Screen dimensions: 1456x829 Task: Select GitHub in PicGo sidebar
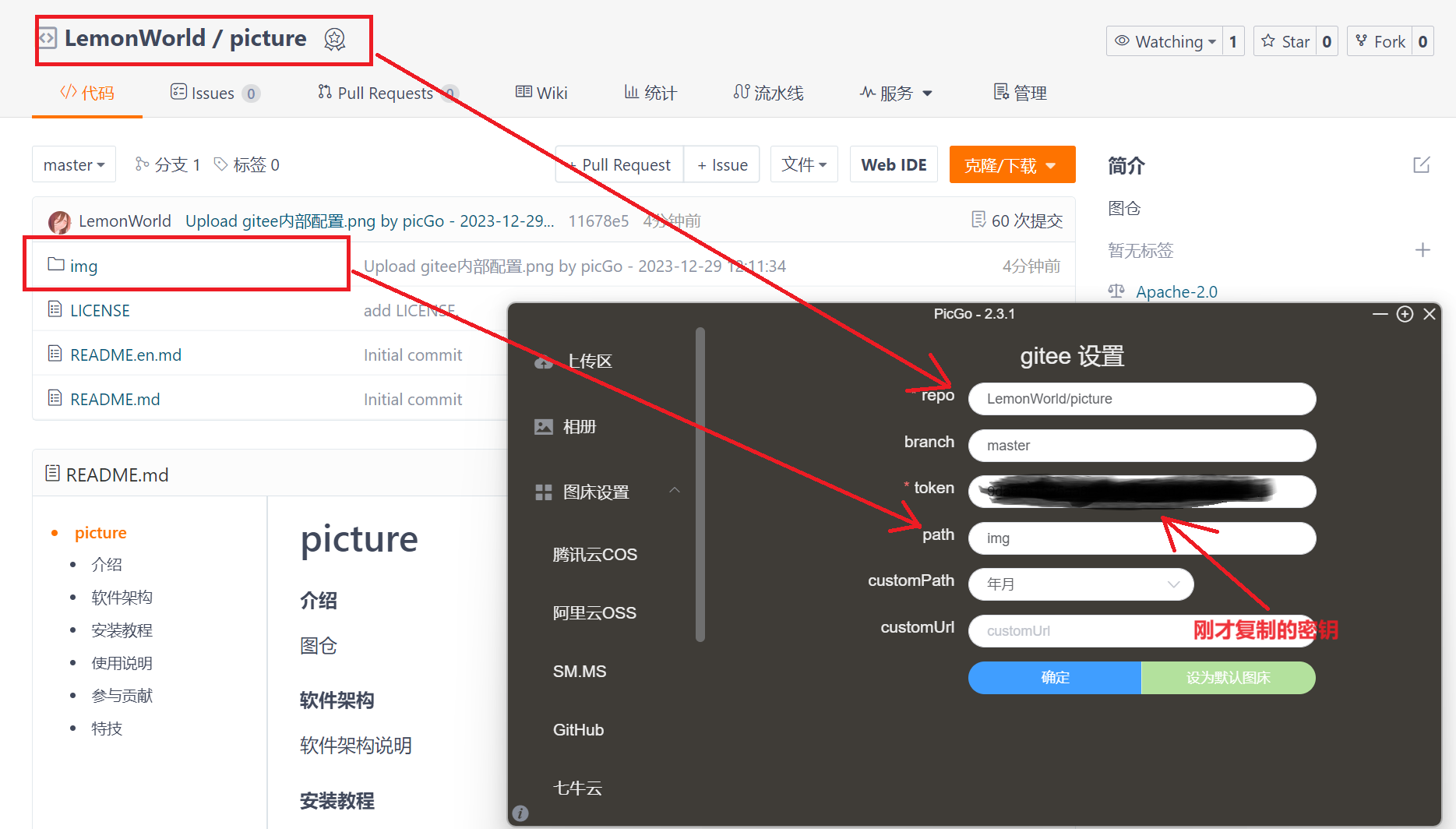[578, 730]
